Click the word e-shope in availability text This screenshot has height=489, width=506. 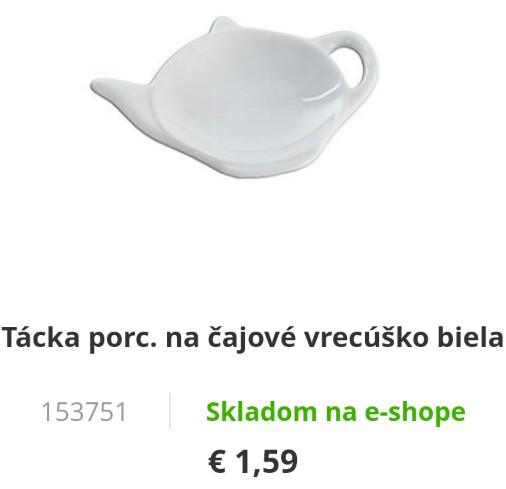click(415, 413)
